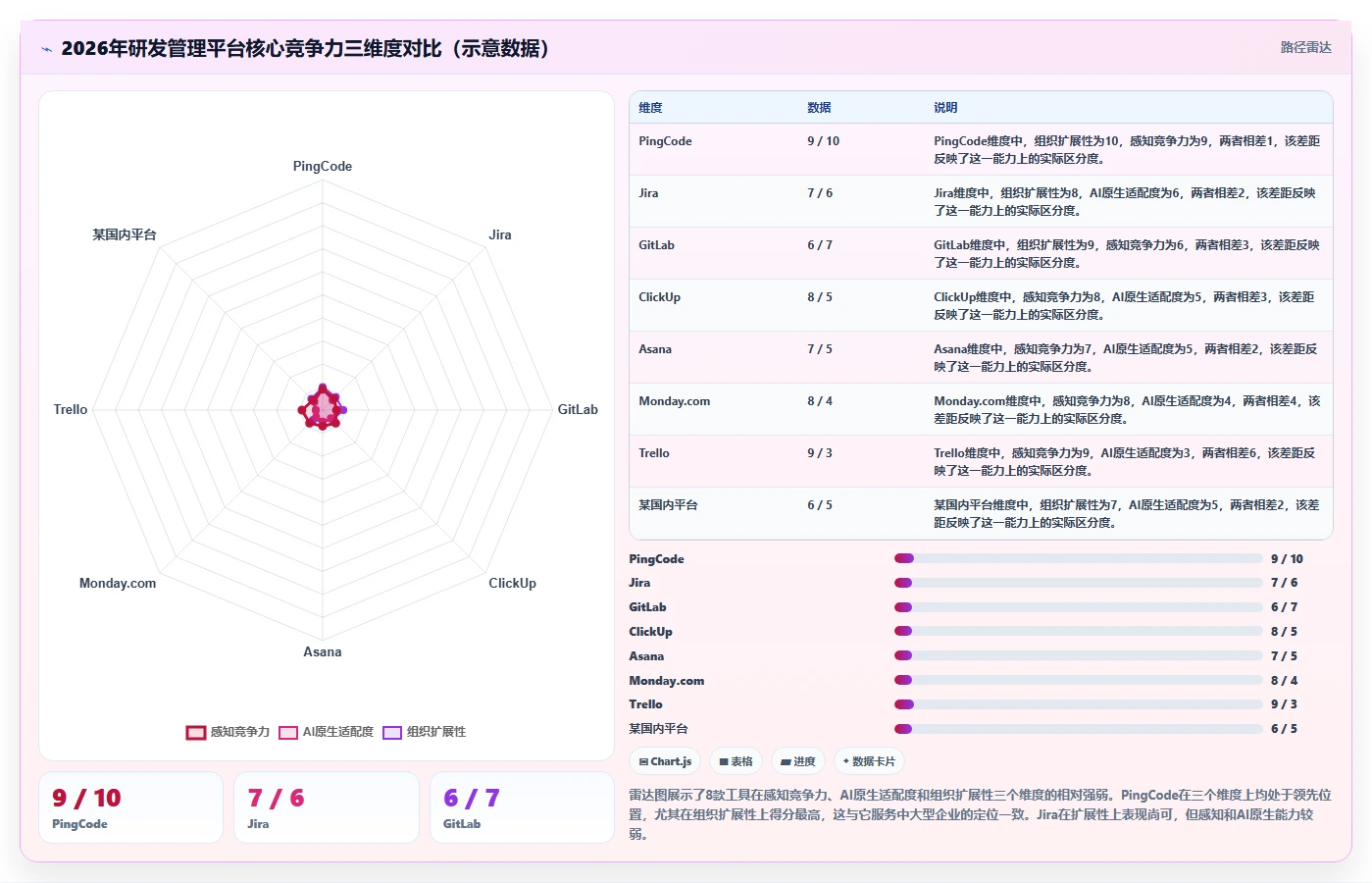Click the ClickUp axis label on the radar chart
The image size is (1372, 883).
pos(512,583)
